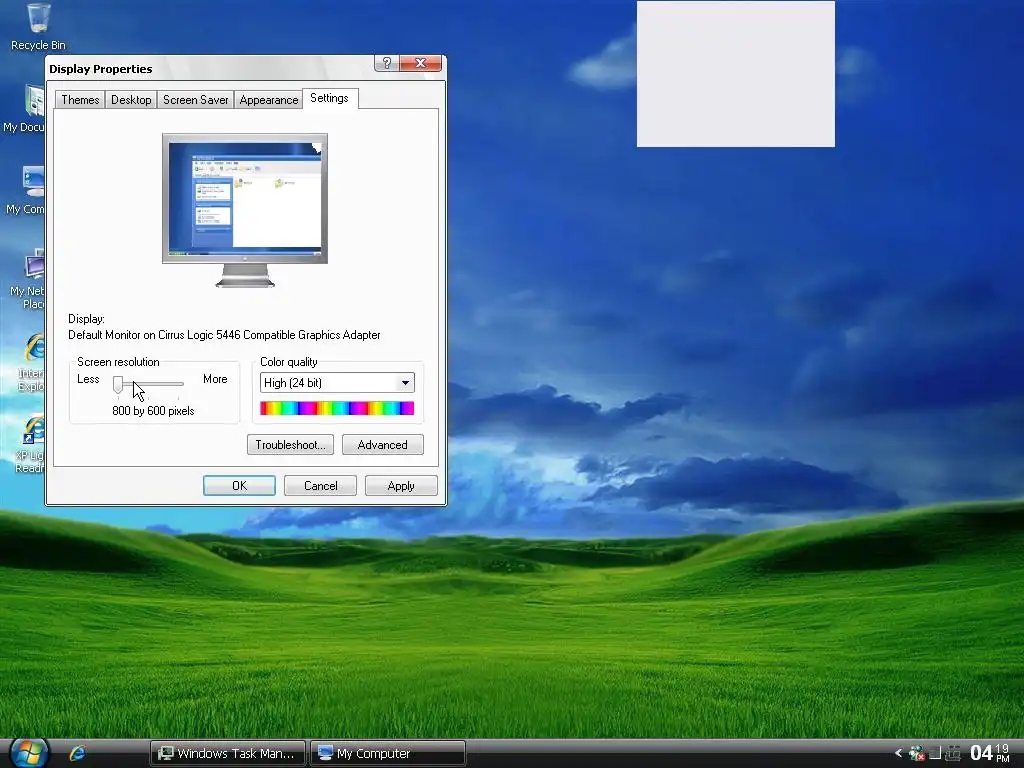
Task: Switch to the Themes tab
Action: 80,100
